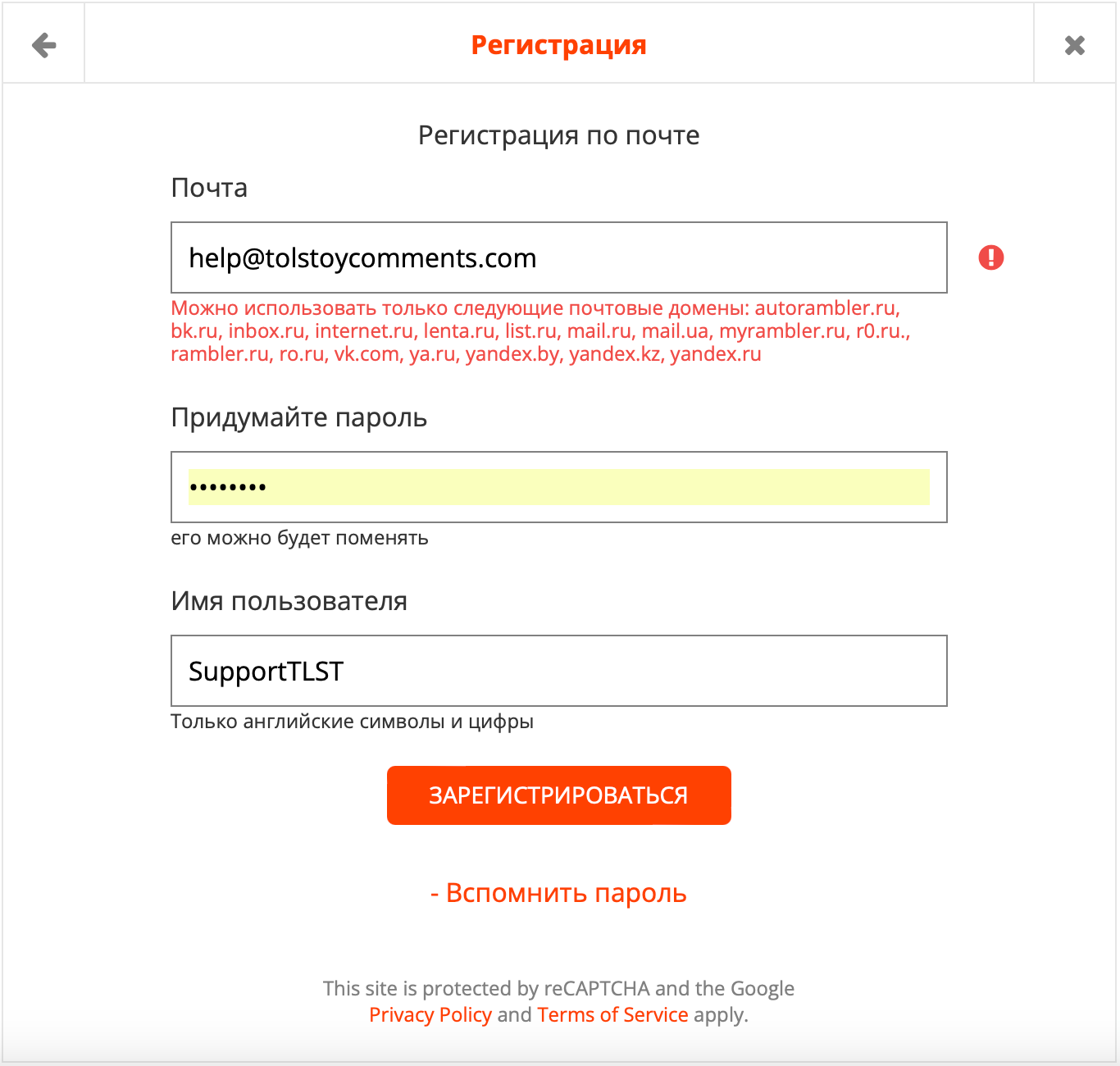Focus the email field containing help@tolstoycomments.com

coord(559,257)
